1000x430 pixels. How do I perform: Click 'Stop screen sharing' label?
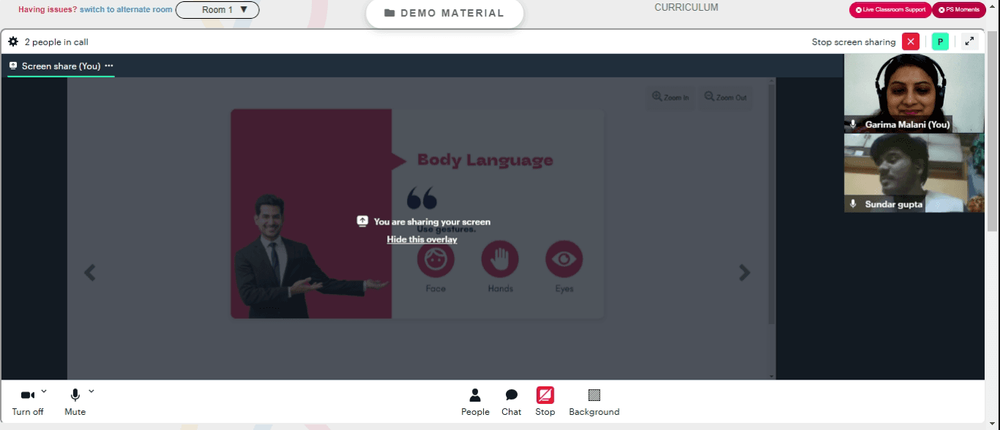coord(853,42)
